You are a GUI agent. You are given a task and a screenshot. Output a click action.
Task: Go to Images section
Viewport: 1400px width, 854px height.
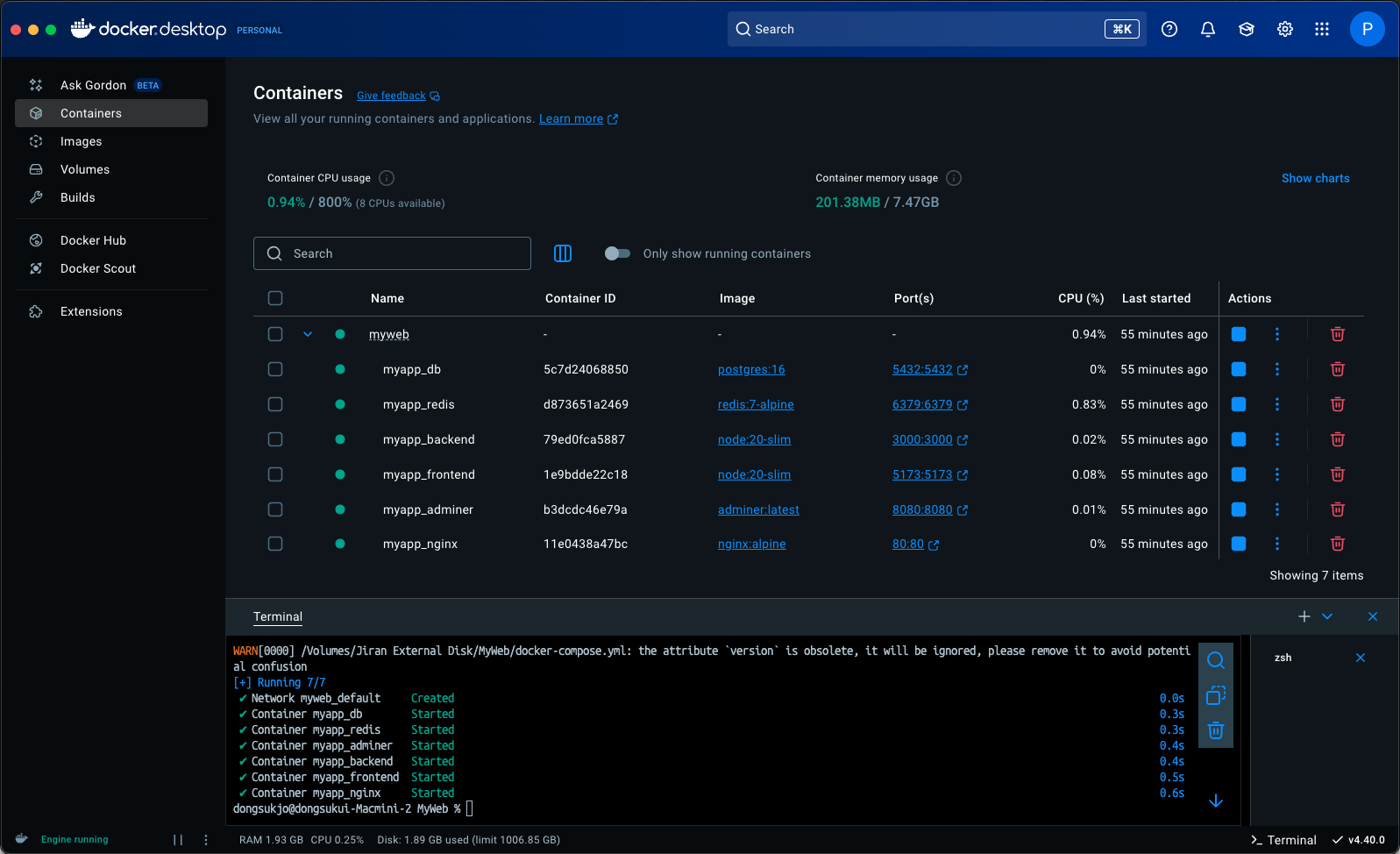(111, 141)
